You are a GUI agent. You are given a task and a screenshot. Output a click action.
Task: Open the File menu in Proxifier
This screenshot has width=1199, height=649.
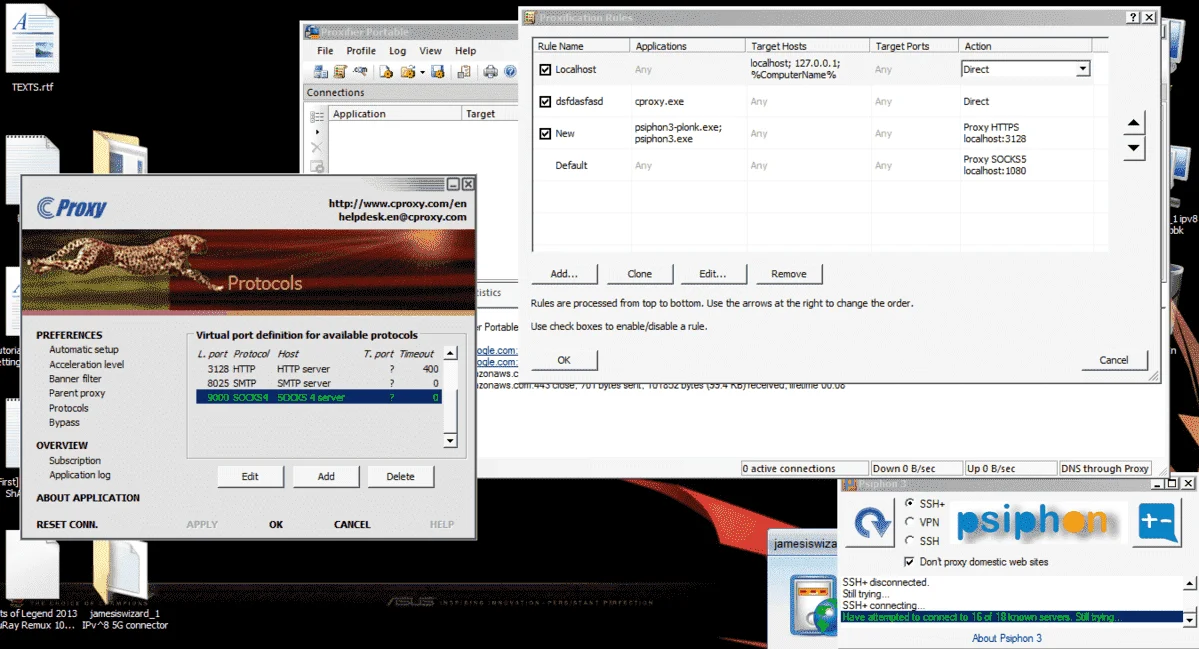tap(325, 50)
